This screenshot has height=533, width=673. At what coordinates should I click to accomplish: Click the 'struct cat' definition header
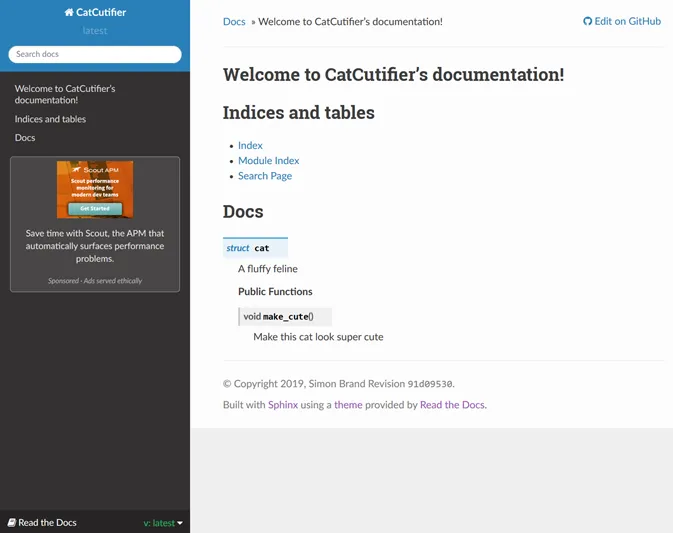(x=255, y=248)
